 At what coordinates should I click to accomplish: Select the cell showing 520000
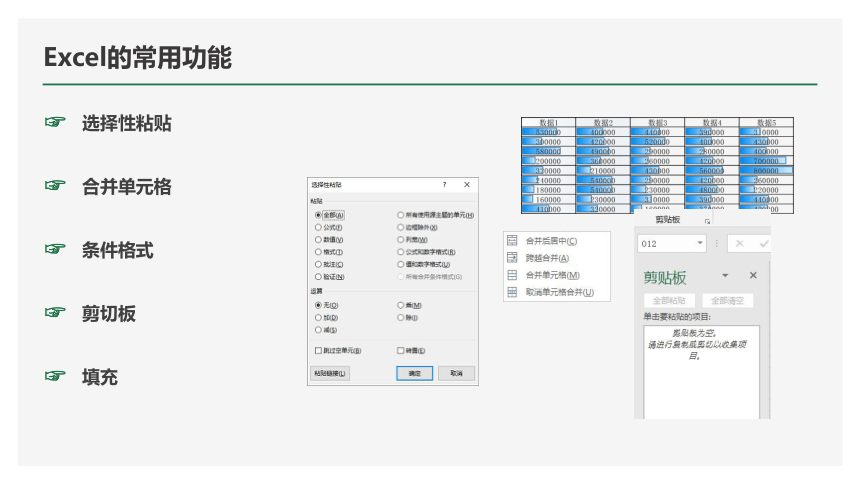pos(658,142)
